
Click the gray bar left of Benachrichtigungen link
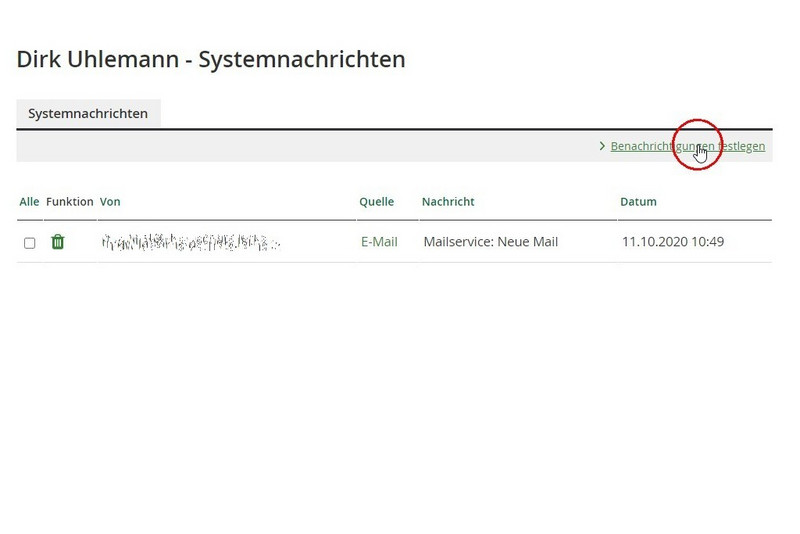pos(300,146)
